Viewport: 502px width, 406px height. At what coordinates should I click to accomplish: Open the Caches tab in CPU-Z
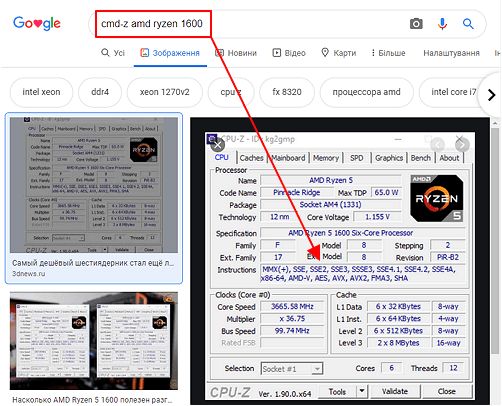point(252,158)
